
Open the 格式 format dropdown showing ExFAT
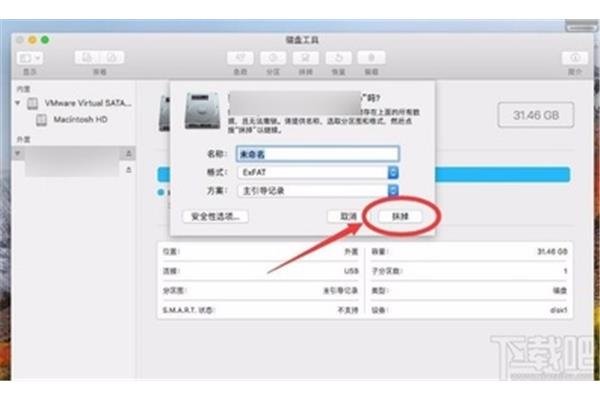coord(318,173)
